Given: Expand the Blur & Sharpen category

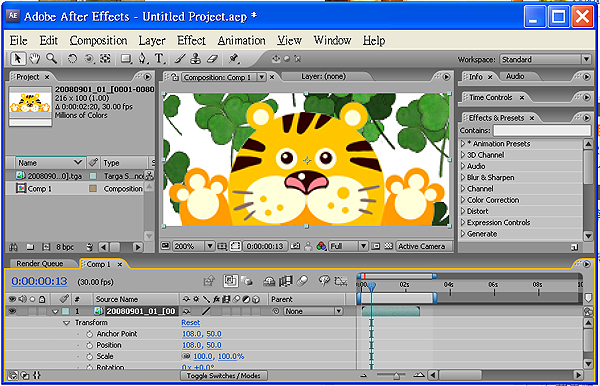Looking at the screenshot, I should (463, 178).
